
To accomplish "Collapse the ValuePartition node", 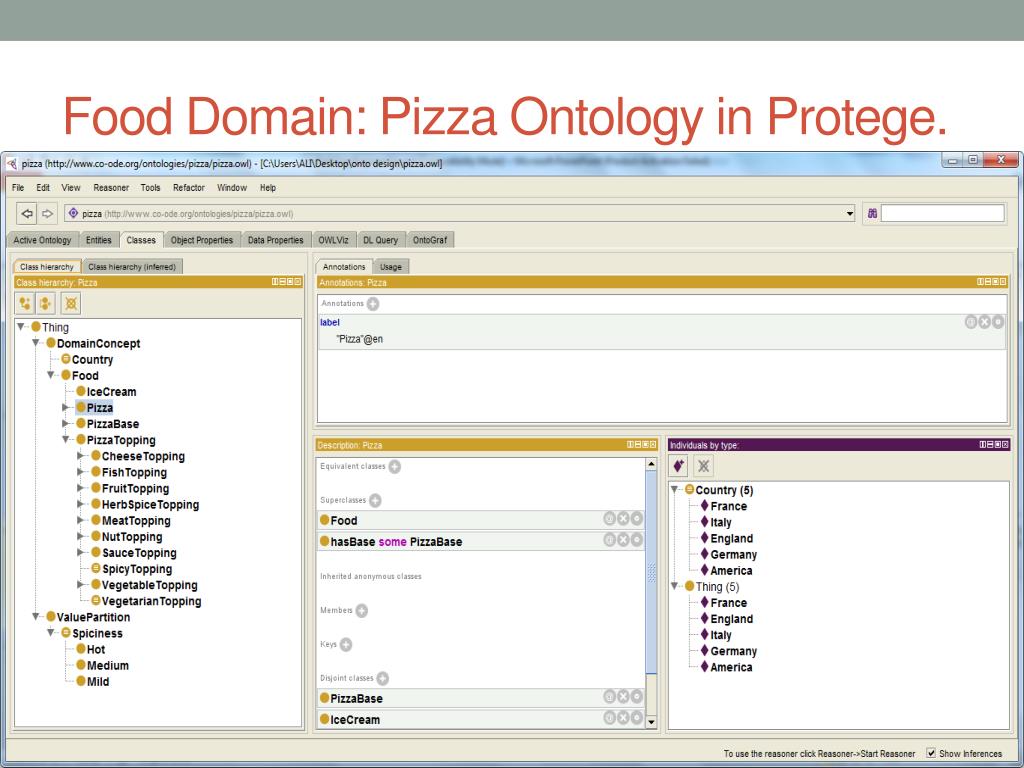I will (x=36, y=616).
